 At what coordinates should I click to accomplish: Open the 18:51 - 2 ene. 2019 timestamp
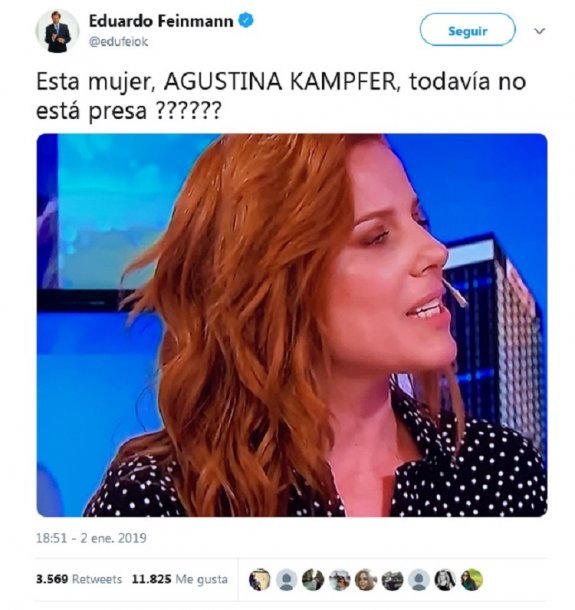pyautogui.click(x=91, y=538)
